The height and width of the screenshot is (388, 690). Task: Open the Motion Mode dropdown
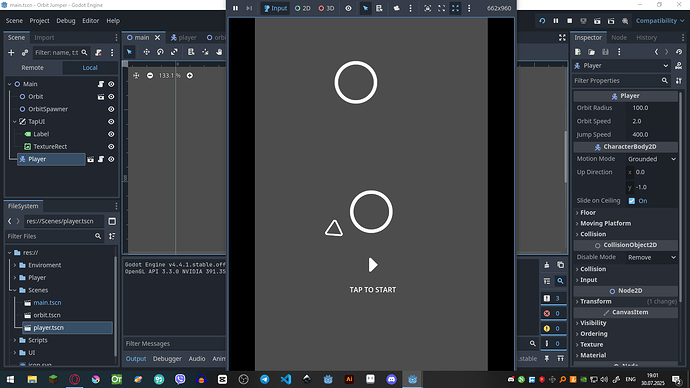[x=652, y=159]
